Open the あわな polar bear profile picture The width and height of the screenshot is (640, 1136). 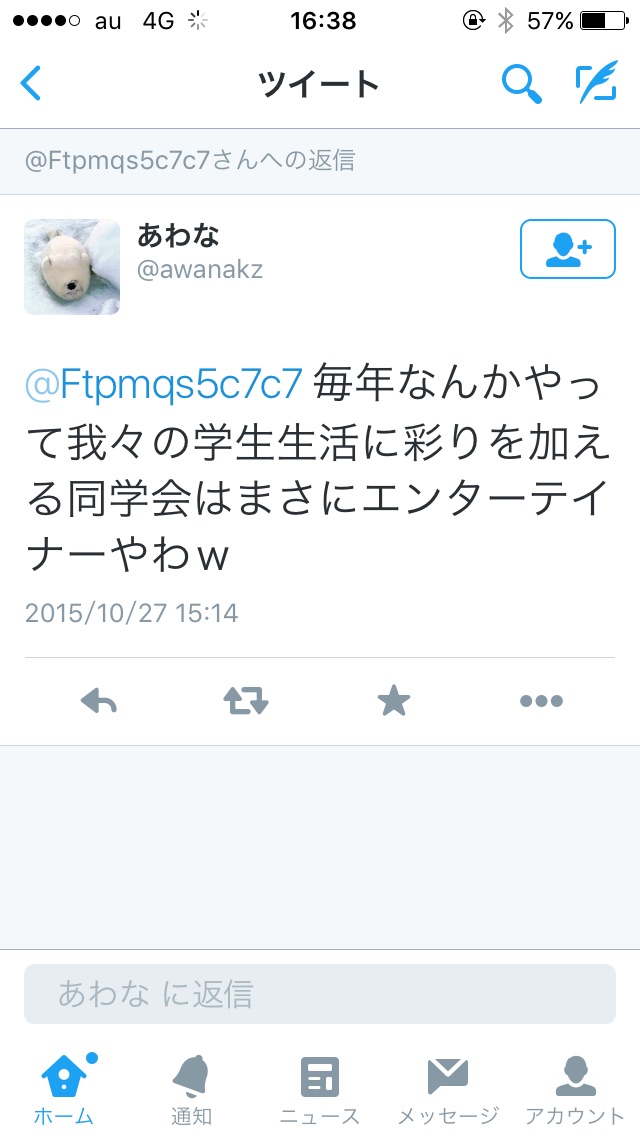(x=72, y=267)
